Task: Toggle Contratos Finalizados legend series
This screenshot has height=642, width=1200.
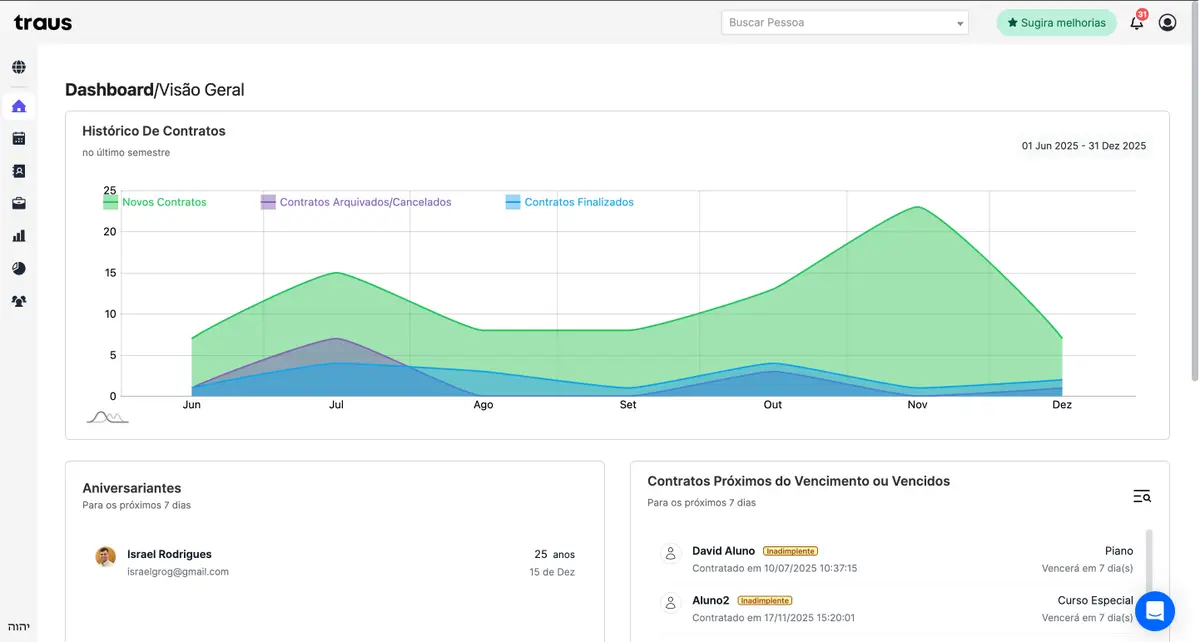Action: click(x=570, y=202)
